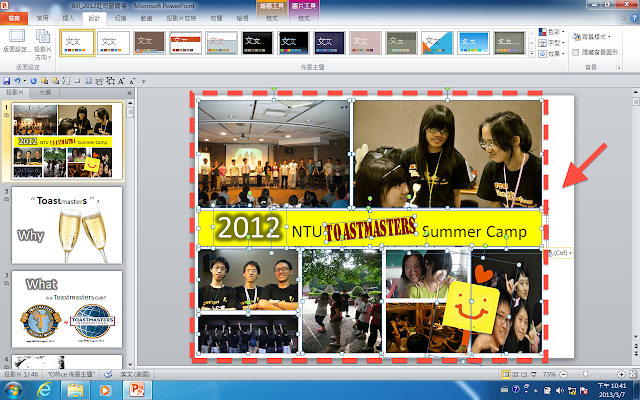Start the slide show from status bar
640x400 pixels.
coord(534,374)
